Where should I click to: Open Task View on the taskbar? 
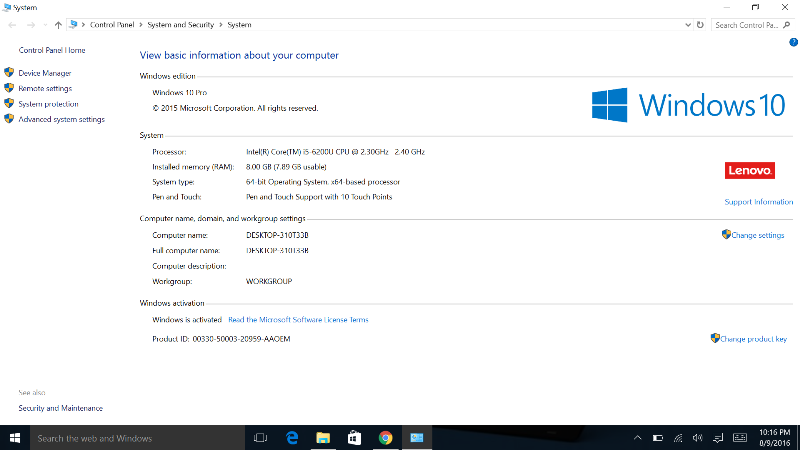(260, 438)
